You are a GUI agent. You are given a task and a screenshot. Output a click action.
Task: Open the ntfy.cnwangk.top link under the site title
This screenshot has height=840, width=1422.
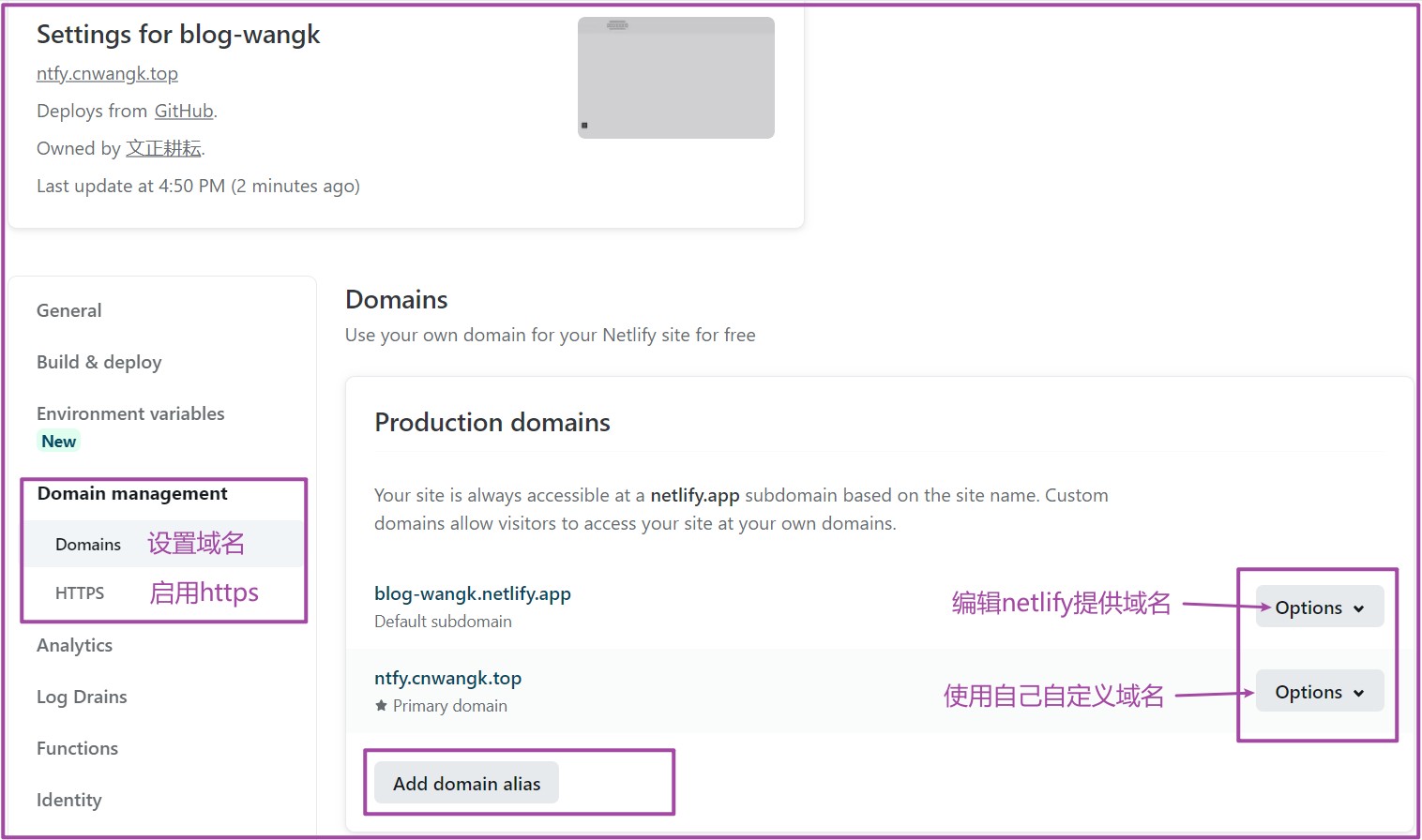[107, 73]
